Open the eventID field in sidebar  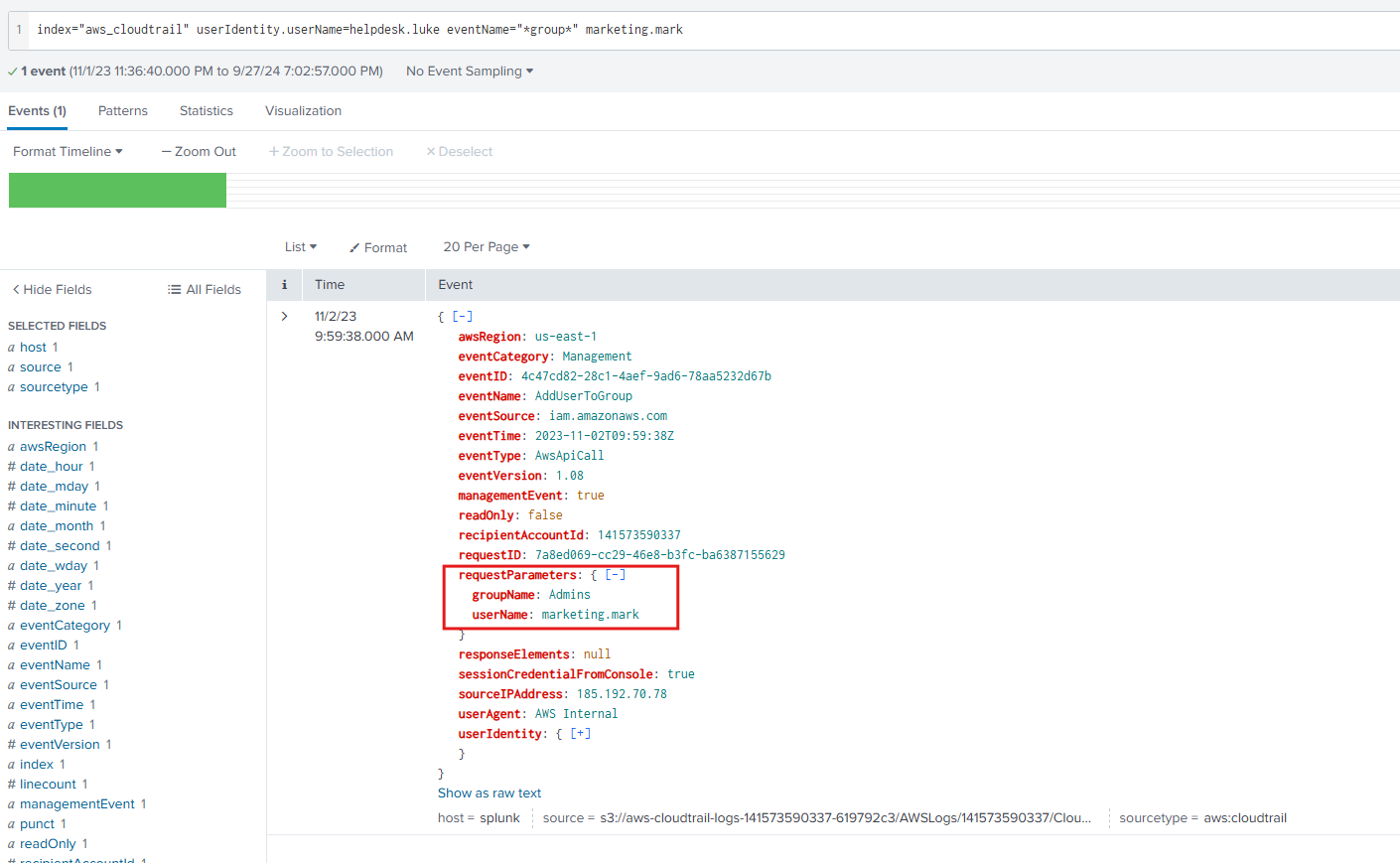pos(44,646)
